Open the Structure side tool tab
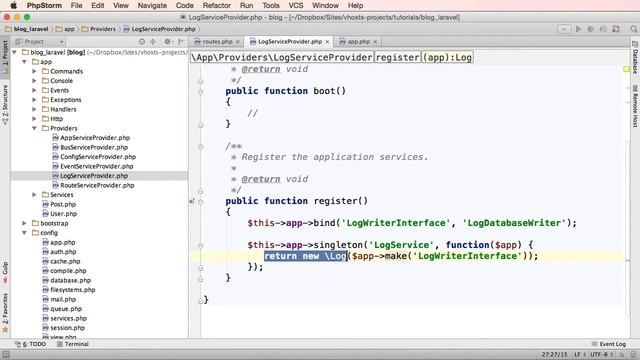Screen dimensions: 640x360 tap(5, 104)
